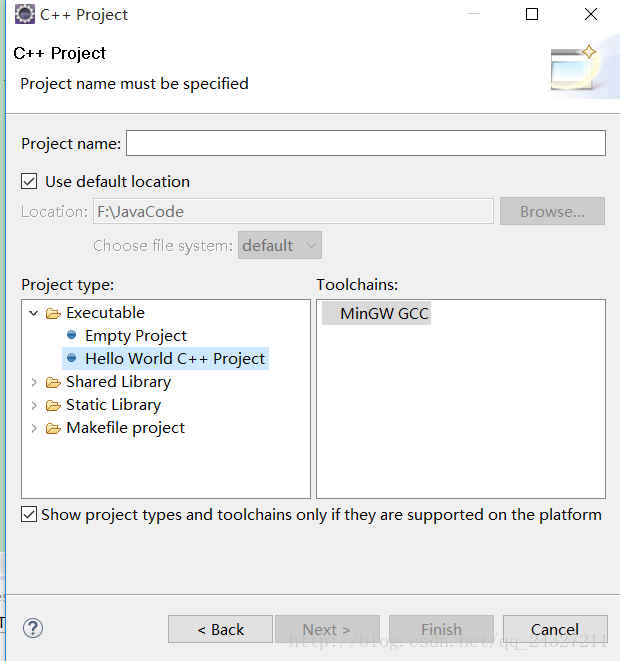Viewport: 620px width, 661px height.
Task: Click the Hello World C++ Project bullet icon
Action: coord(72,358)
